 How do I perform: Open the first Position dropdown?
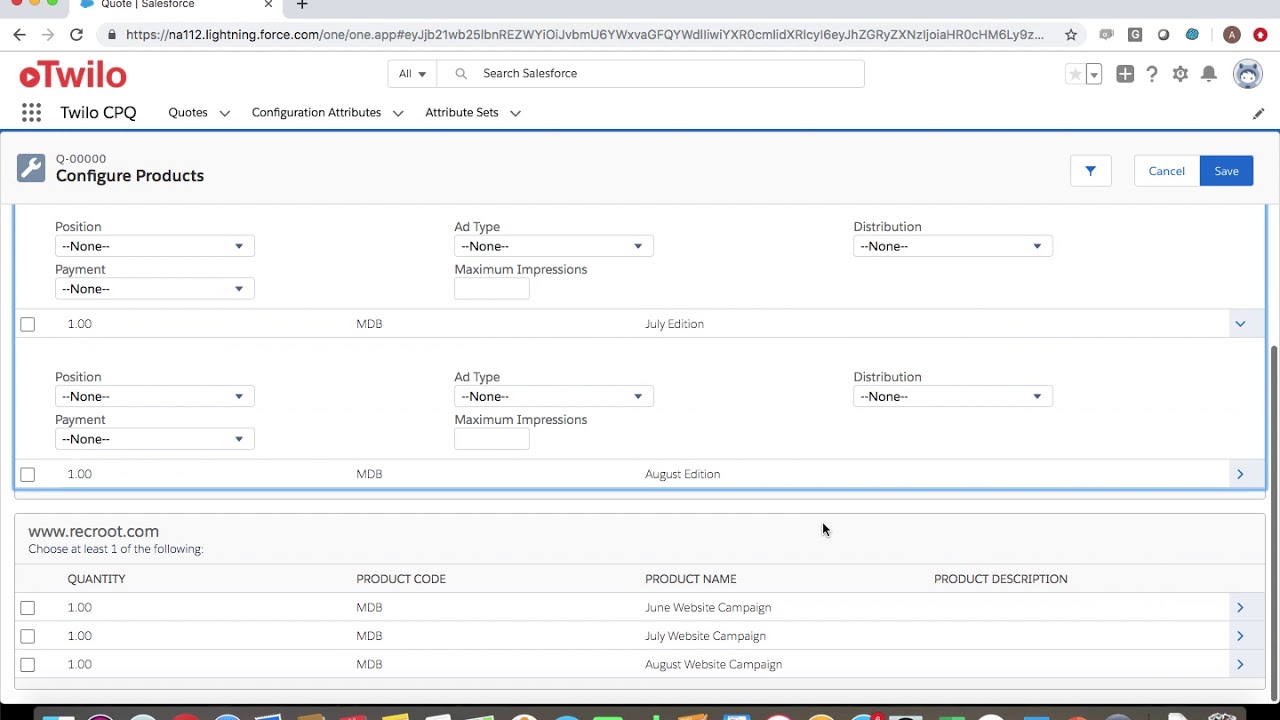pos(155,246)
